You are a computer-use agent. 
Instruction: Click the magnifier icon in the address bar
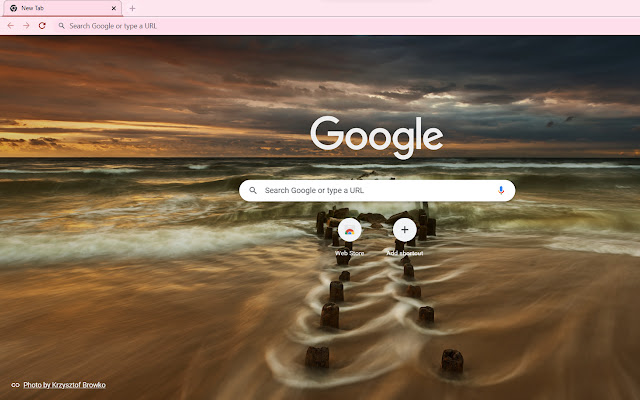[x=62, y=26]
